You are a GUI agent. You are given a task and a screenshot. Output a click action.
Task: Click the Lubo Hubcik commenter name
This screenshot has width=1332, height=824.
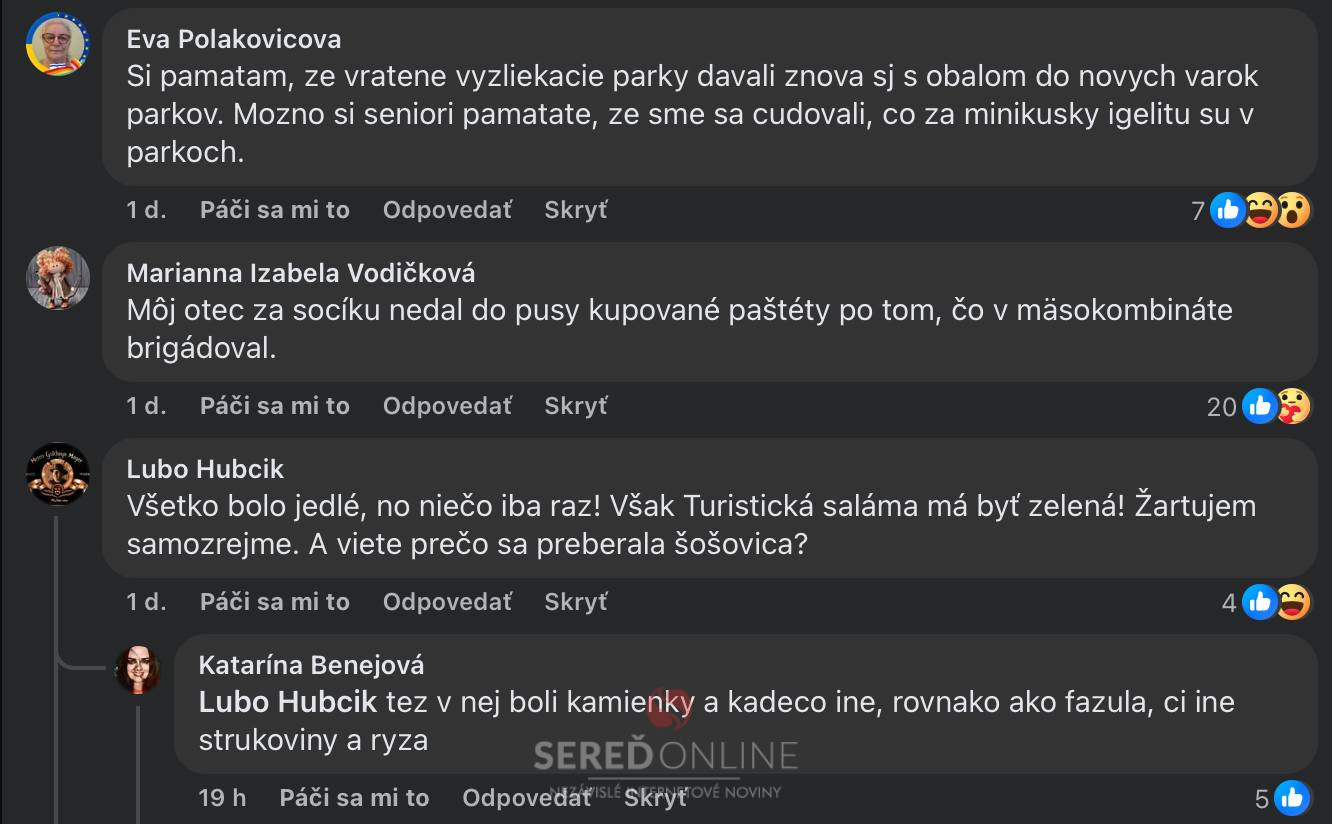click(x=205, y=469)
